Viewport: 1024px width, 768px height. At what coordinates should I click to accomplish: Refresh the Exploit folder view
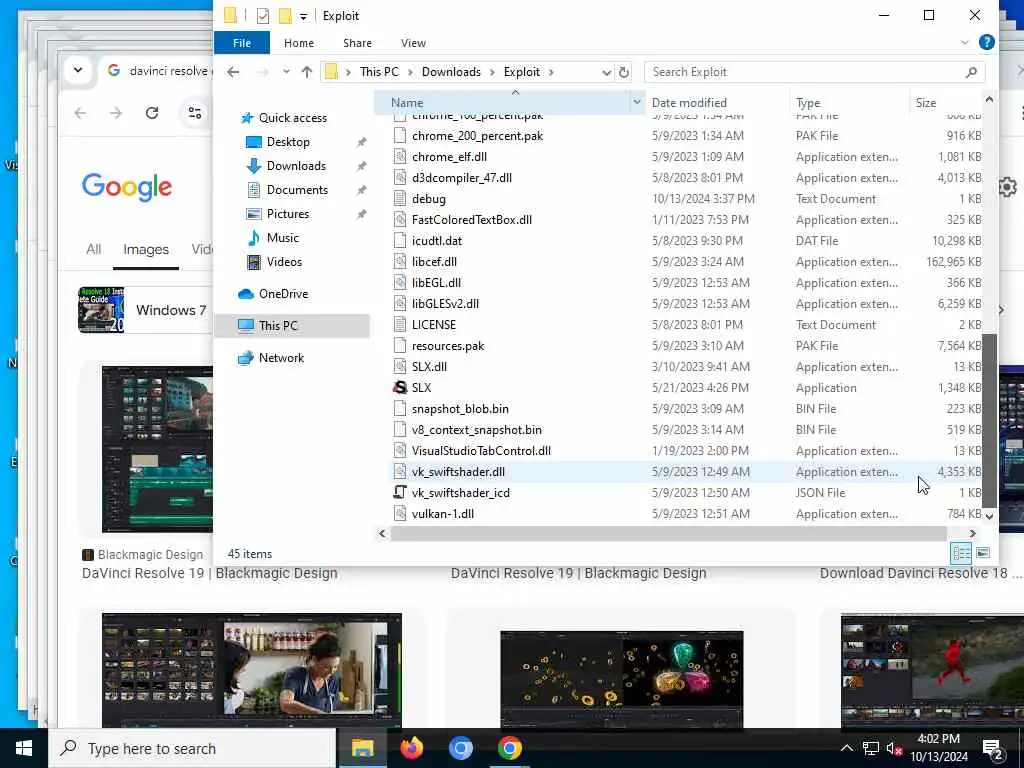pyautogui.click(x=624, y=72)
